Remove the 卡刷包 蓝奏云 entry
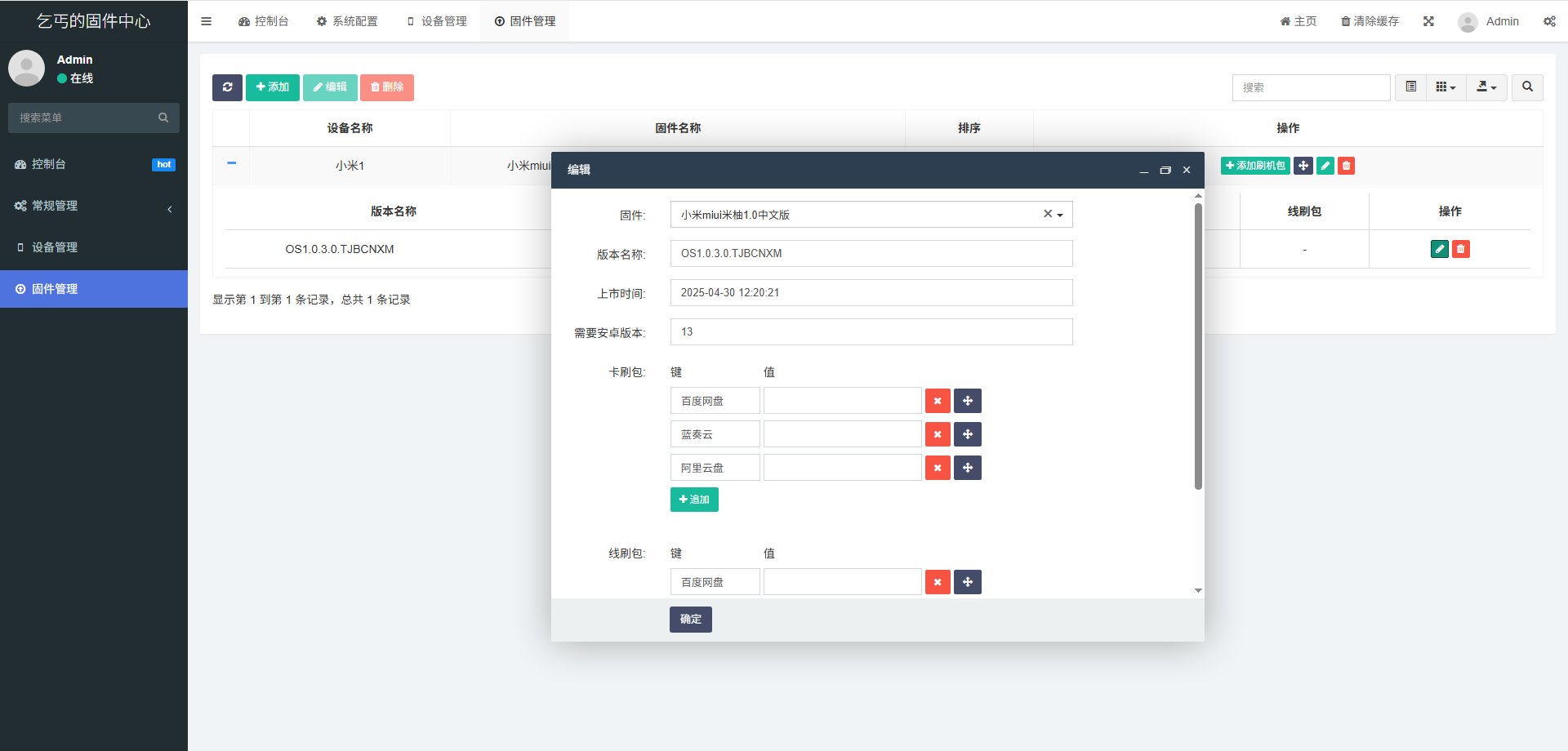 [x=938, y=434]
